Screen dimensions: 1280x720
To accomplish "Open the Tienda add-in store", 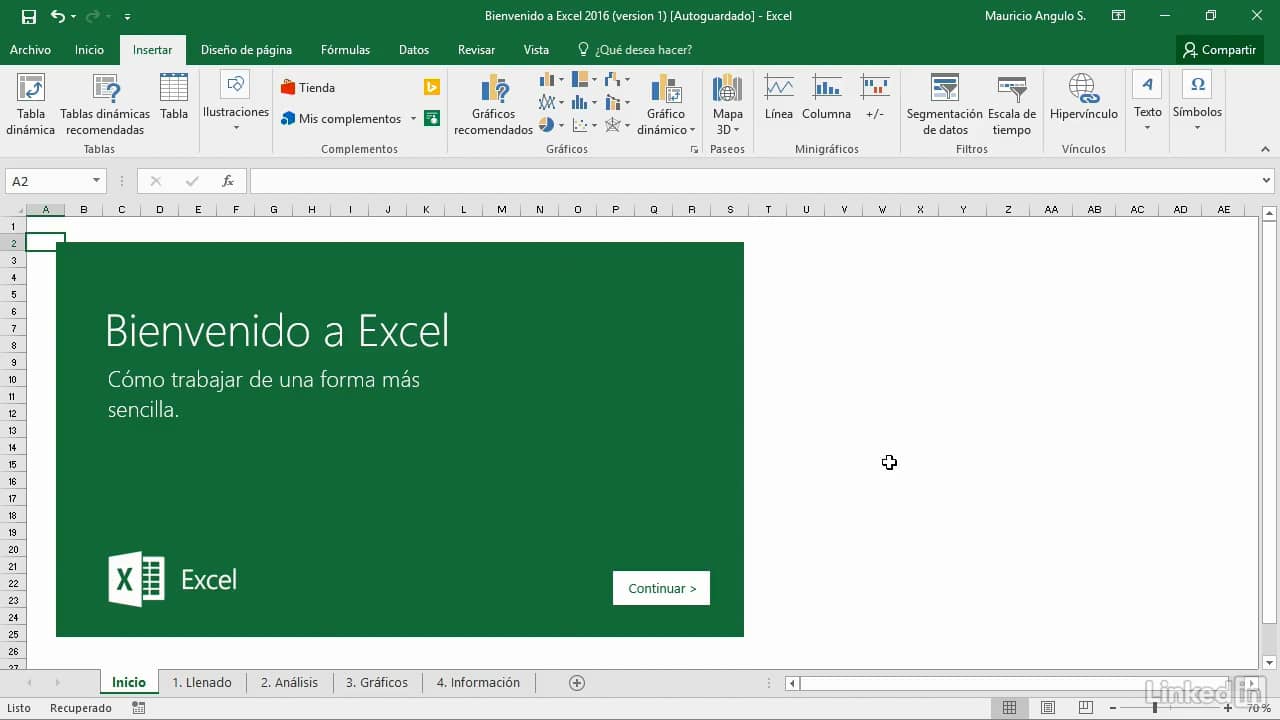I will click(308, 87).
